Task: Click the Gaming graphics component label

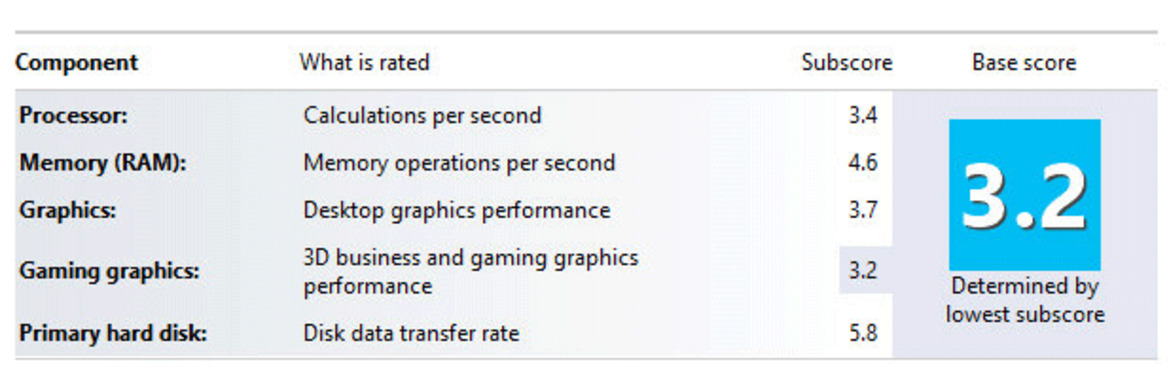Action: (110, 271)
